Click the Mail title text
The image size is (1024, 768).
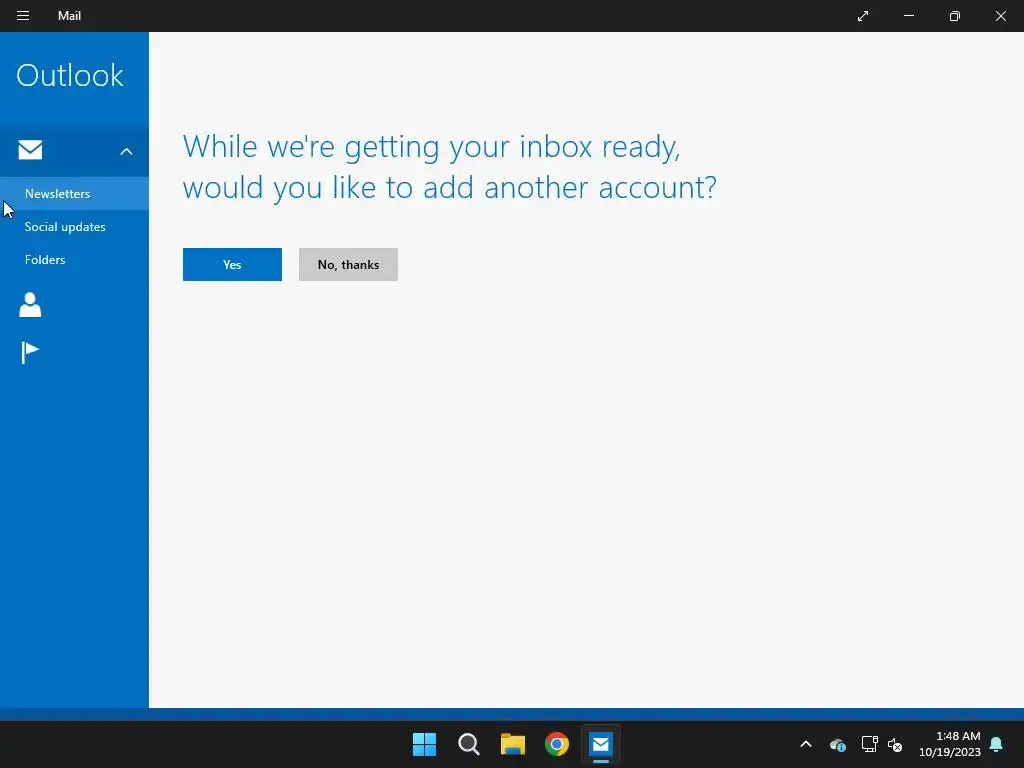pos(69,16)
